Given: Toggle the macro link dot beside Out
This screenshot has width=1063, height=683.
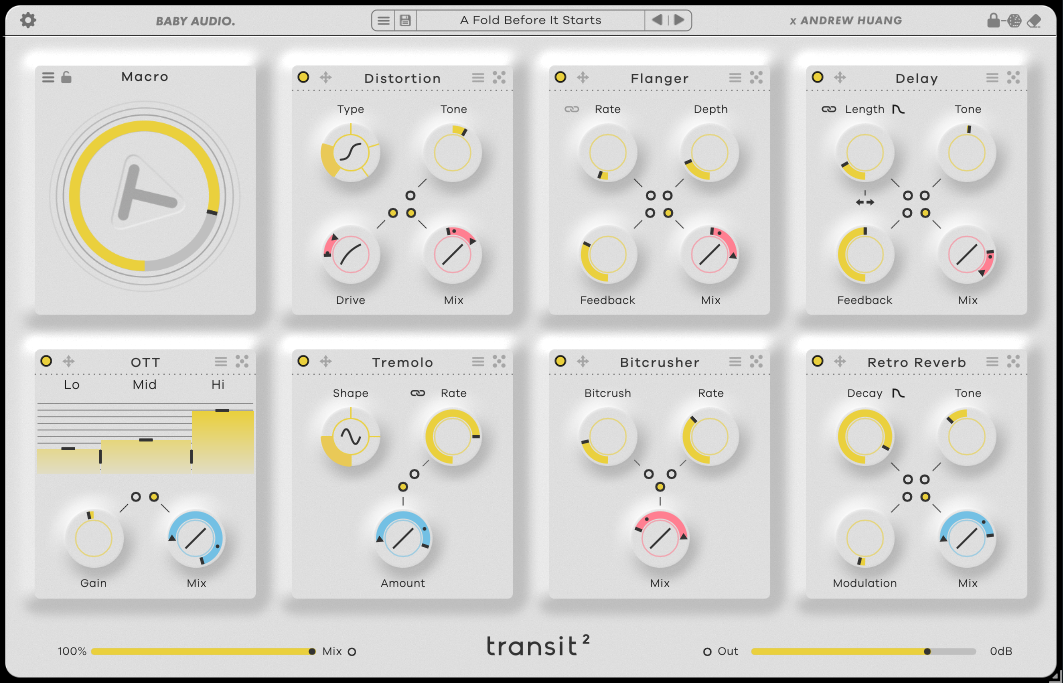Looking at the screenshot, I should [707, 652].
